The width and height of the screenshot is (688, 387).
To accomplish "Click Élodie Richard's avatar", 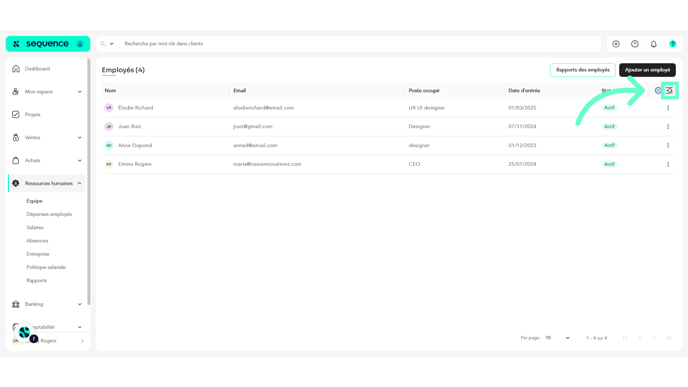I will click(x=109, y=108).
